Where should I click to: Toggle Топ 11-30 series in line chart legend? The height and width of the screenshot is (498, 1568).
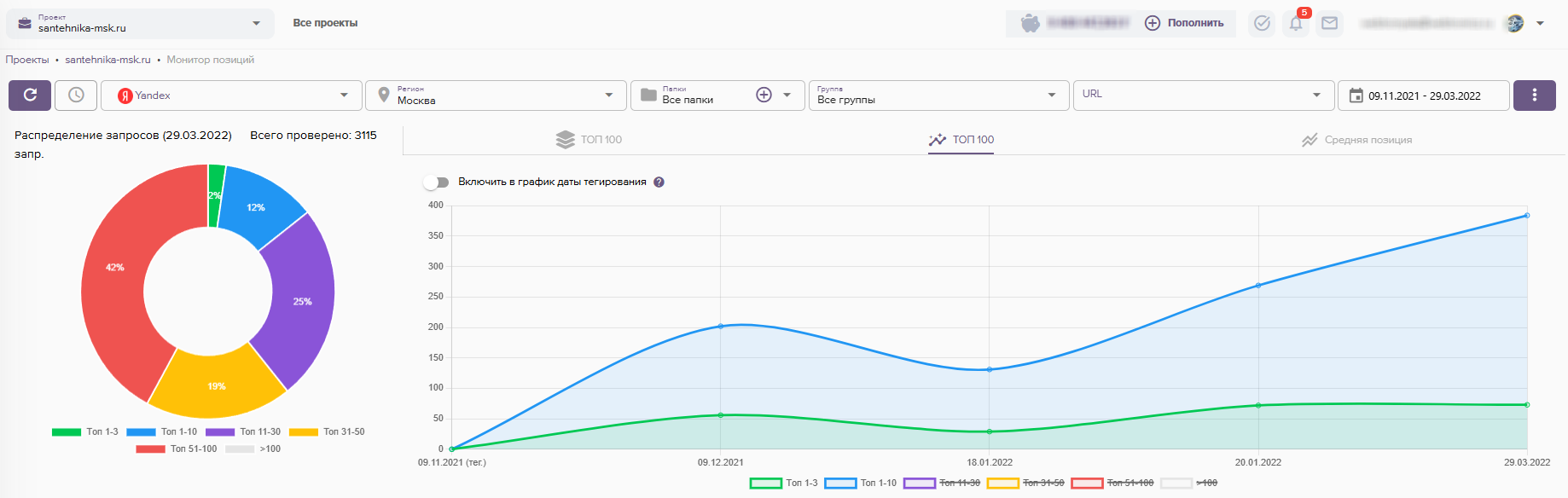point(941,484)
